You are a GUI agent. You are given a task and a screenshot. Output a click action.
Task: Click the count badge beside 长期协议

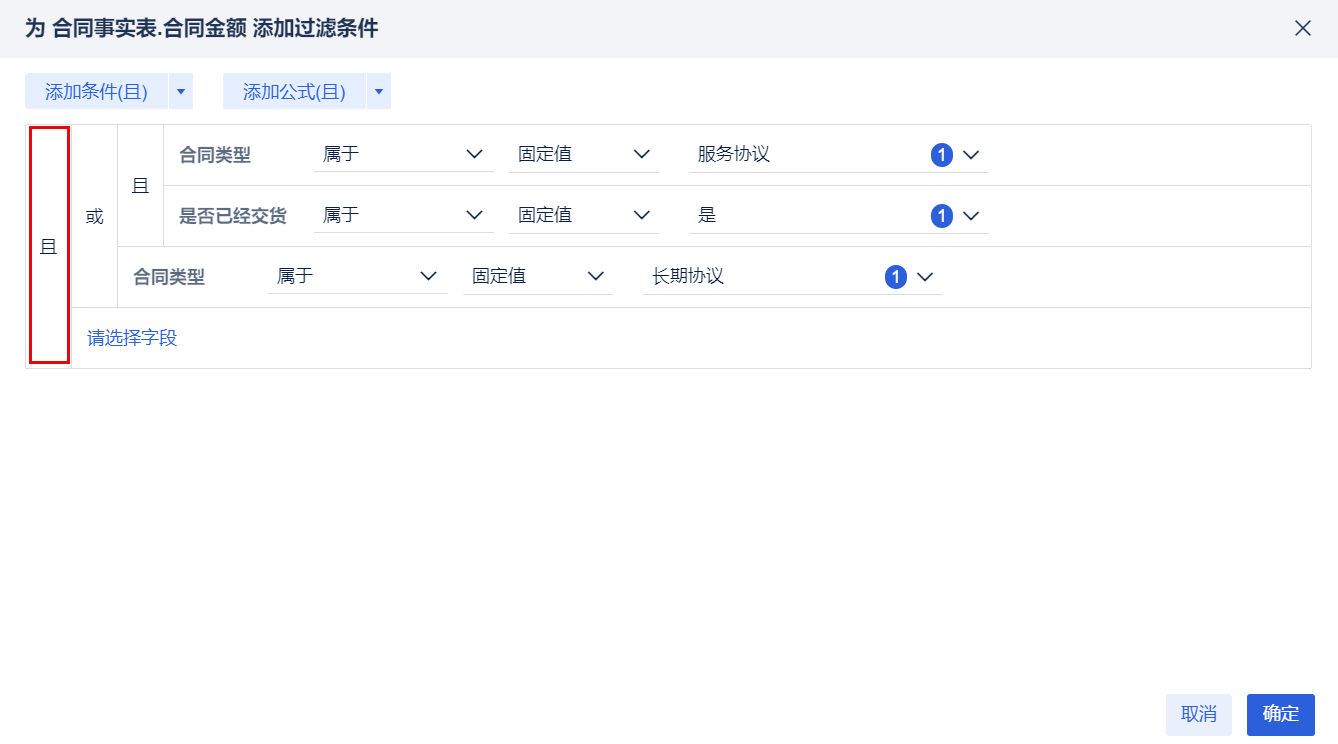pyautogui.click(x=895, y=277)
